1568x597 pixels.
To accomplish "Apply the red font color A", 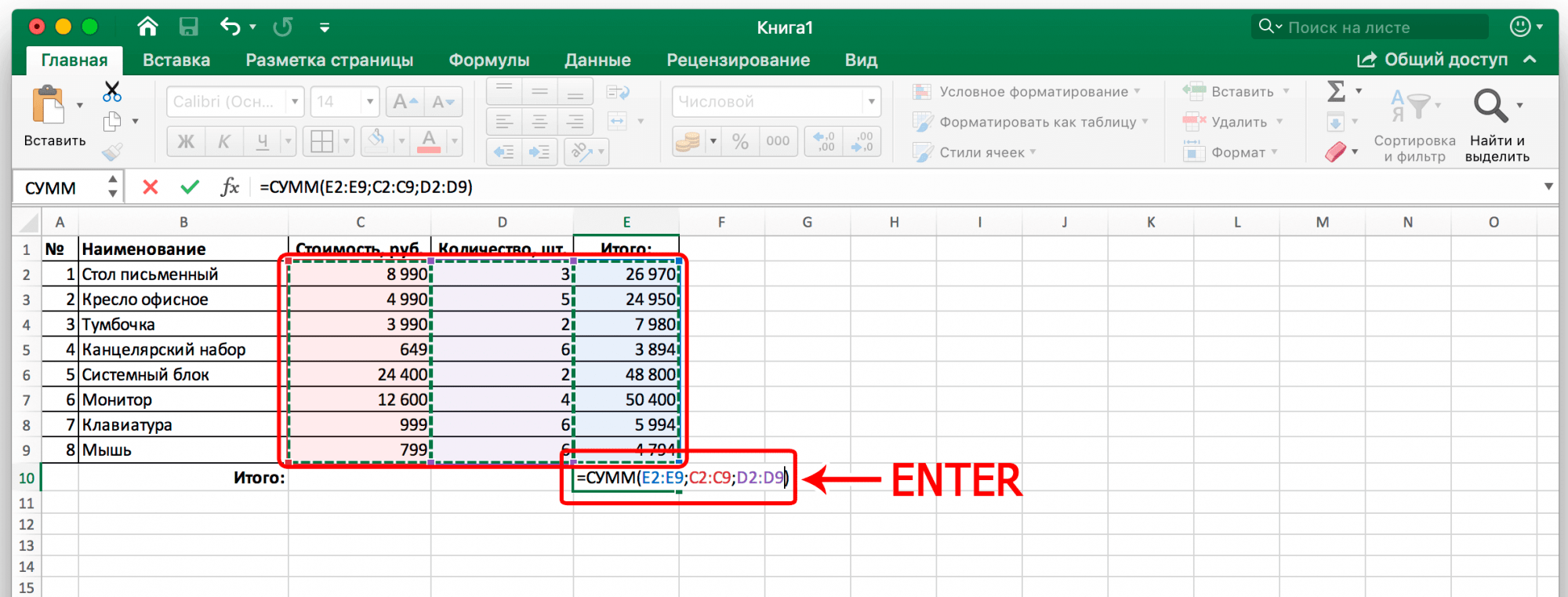I will pyautogui.click(x=429, y=141).
